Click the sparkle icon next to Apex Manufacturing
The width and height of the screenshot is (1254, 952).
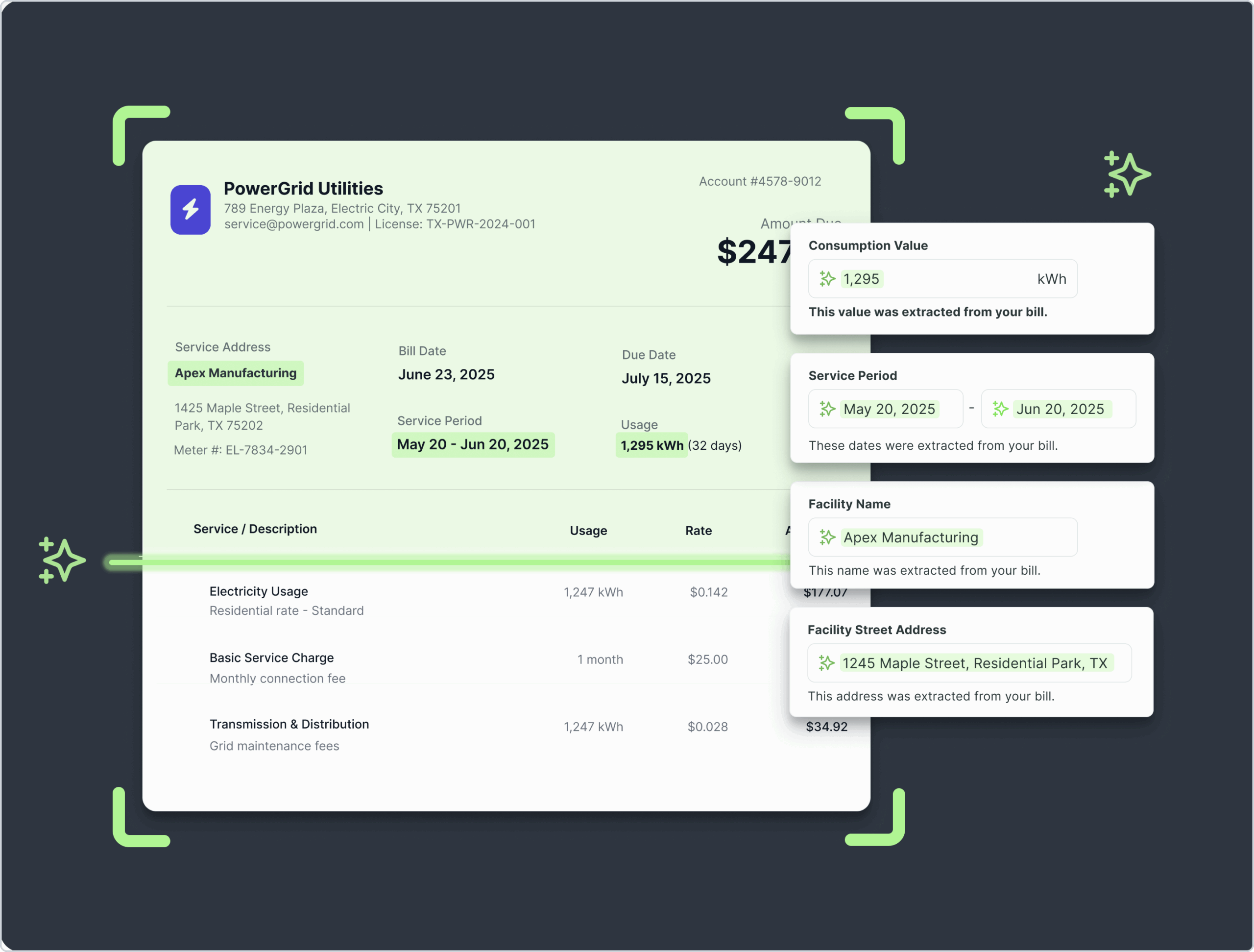pos(827,537)
